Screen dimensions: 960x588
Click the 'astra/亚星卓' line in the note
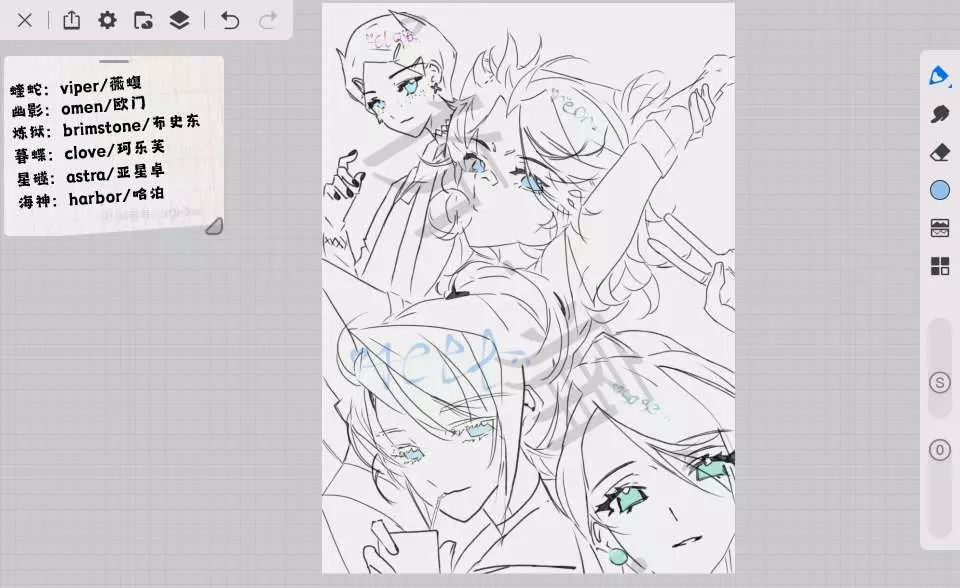(x=91, y=176)
